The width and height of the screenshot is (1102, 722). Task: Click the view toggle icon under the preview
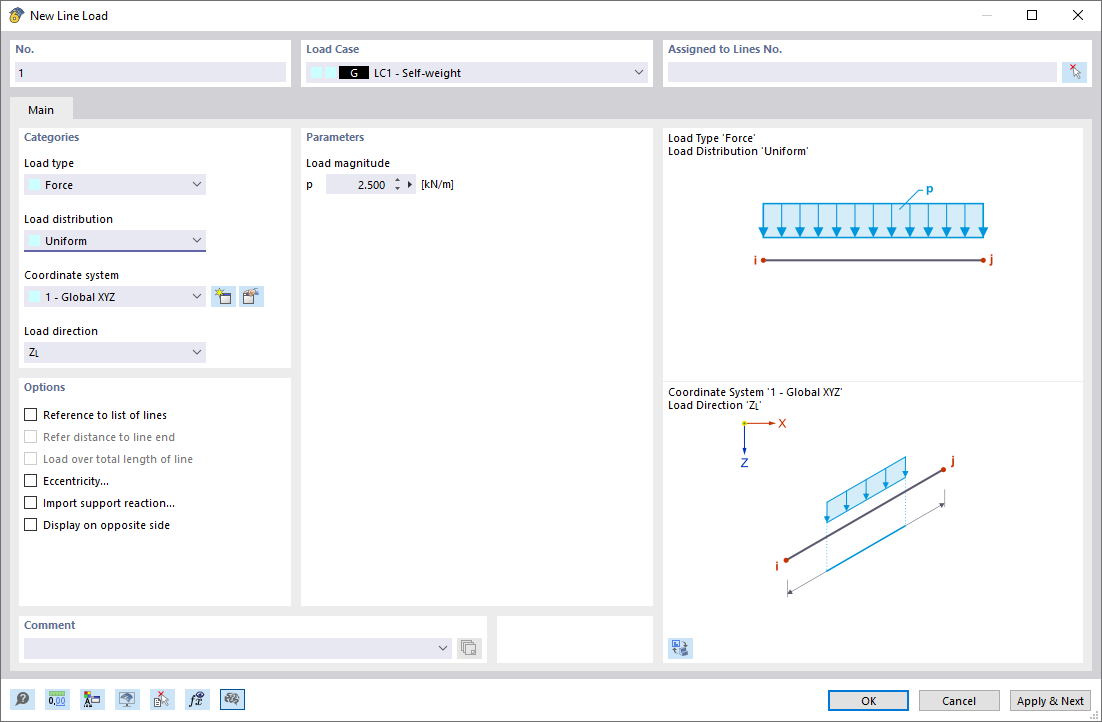click(x=680, y=648)
